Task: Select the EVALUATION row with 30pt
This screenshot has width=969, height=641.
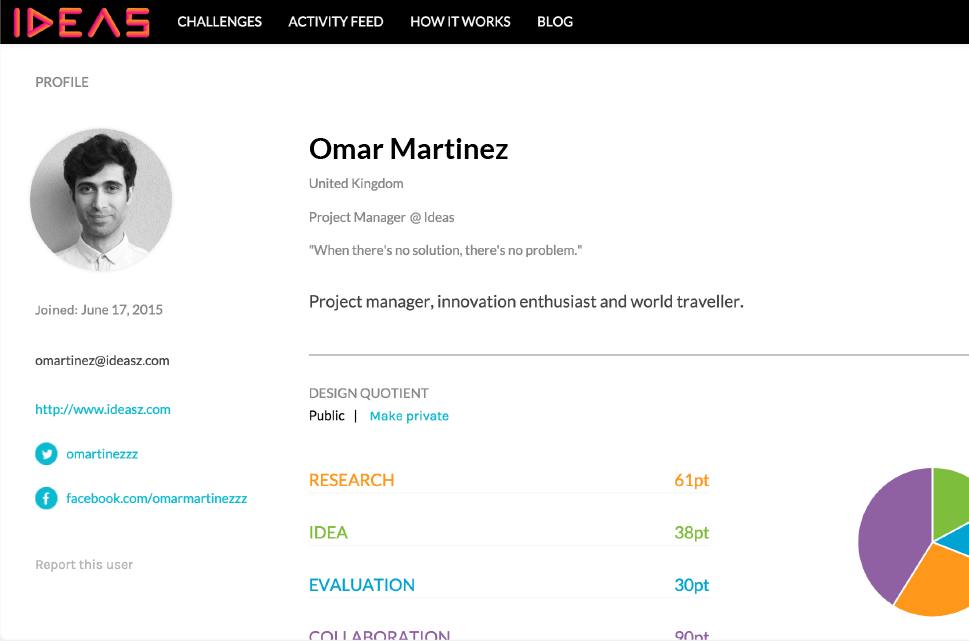Action: [361, 584]
